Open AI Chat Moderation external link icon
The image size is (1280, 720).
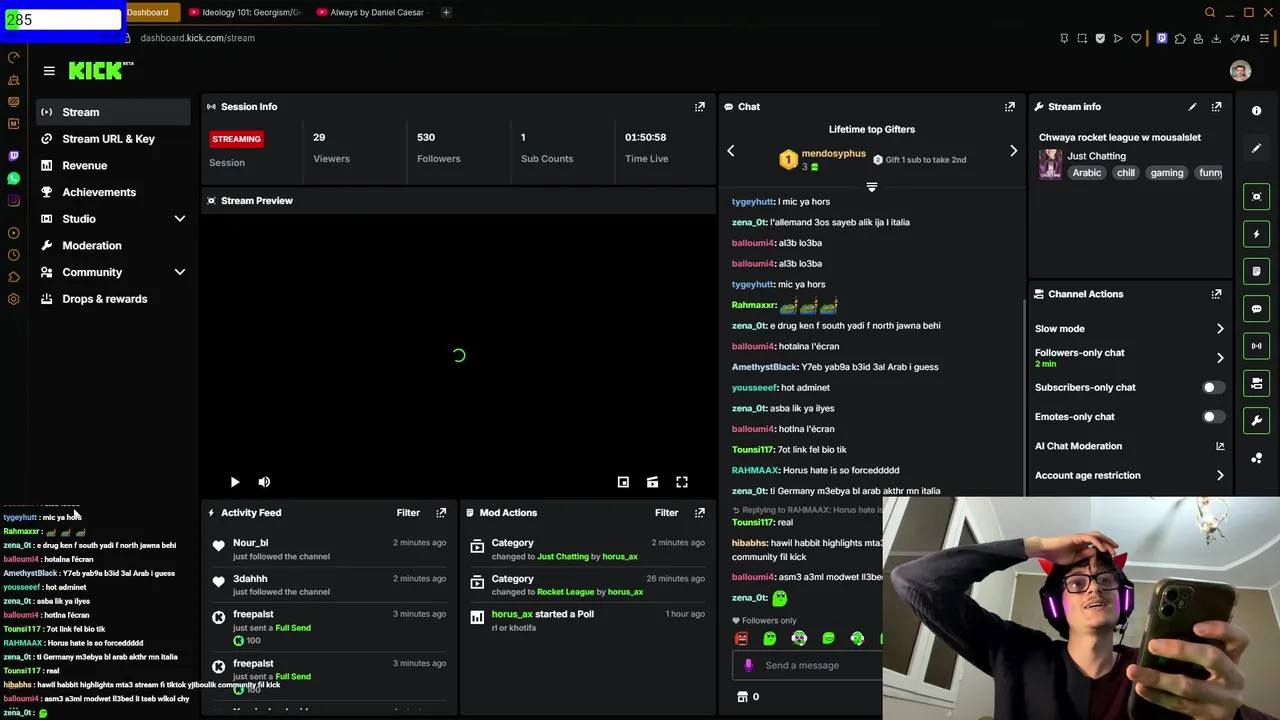[1220, 446]
